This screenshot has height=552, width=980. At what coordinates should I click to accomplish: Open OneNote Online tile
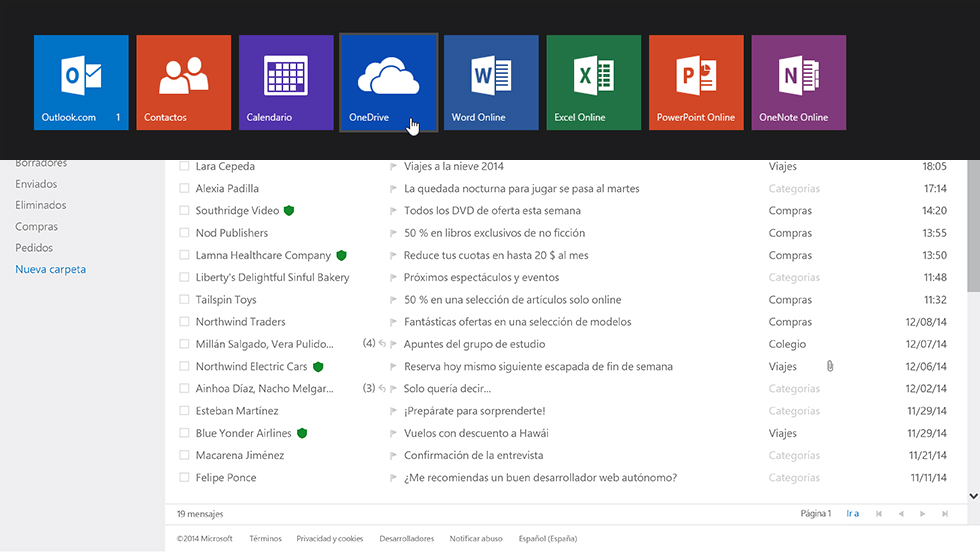799,83
